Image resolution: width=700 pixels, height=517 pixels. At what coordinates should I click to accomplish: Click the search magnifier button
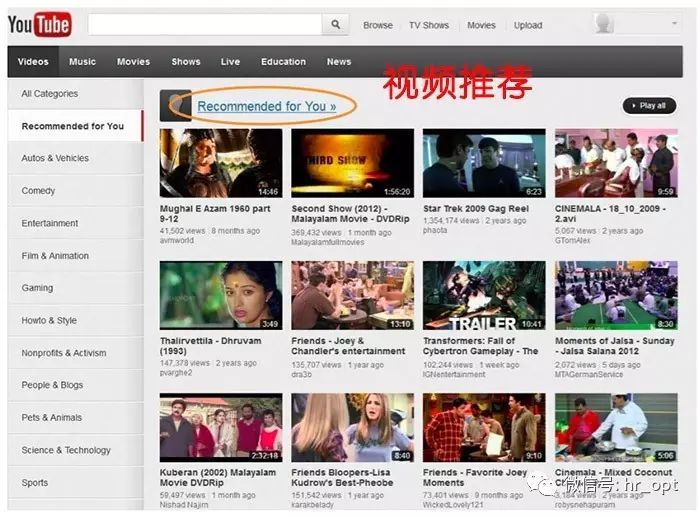coord(336,25)
